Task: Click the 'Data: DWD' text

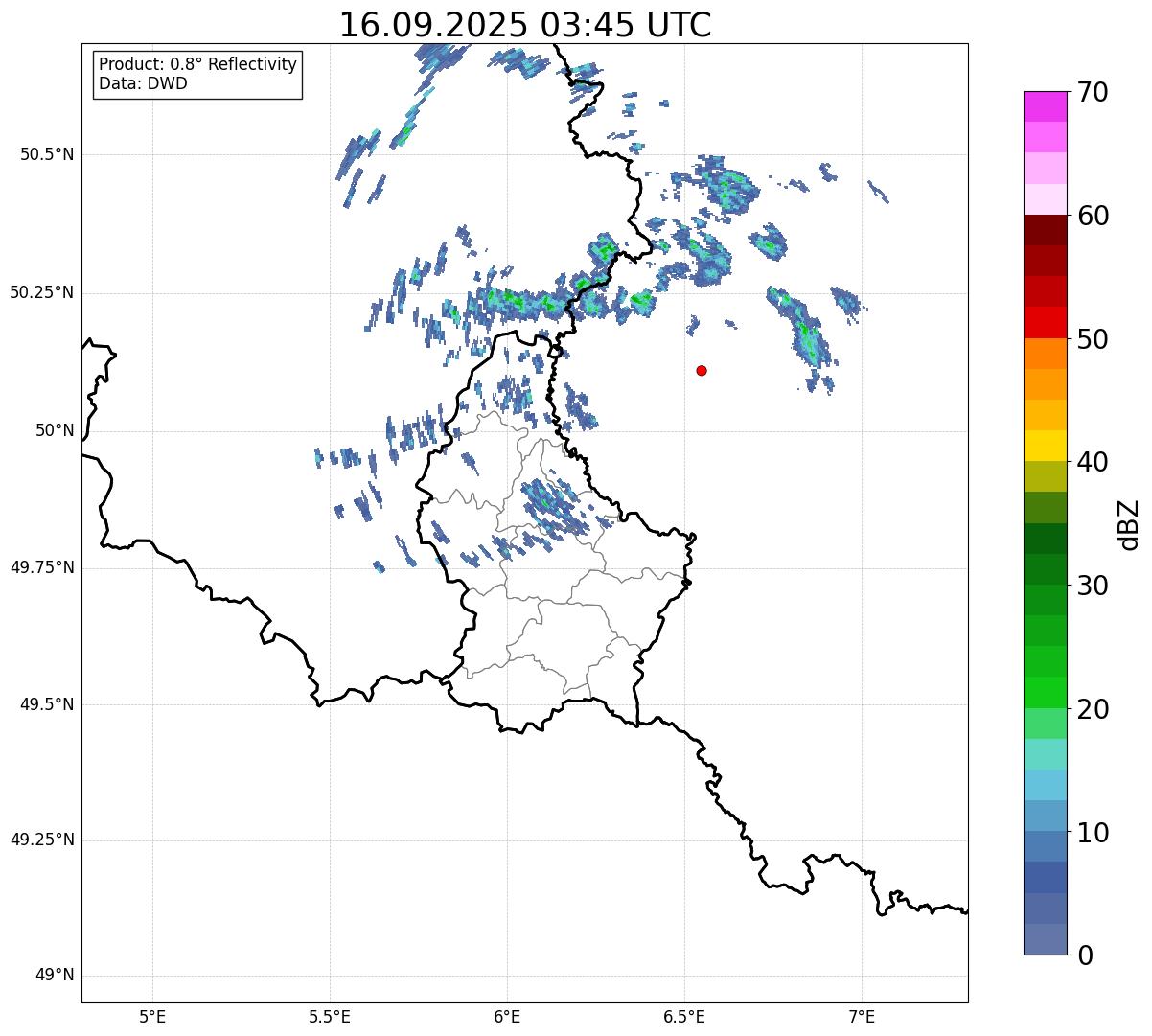Action: pos(143,83)
